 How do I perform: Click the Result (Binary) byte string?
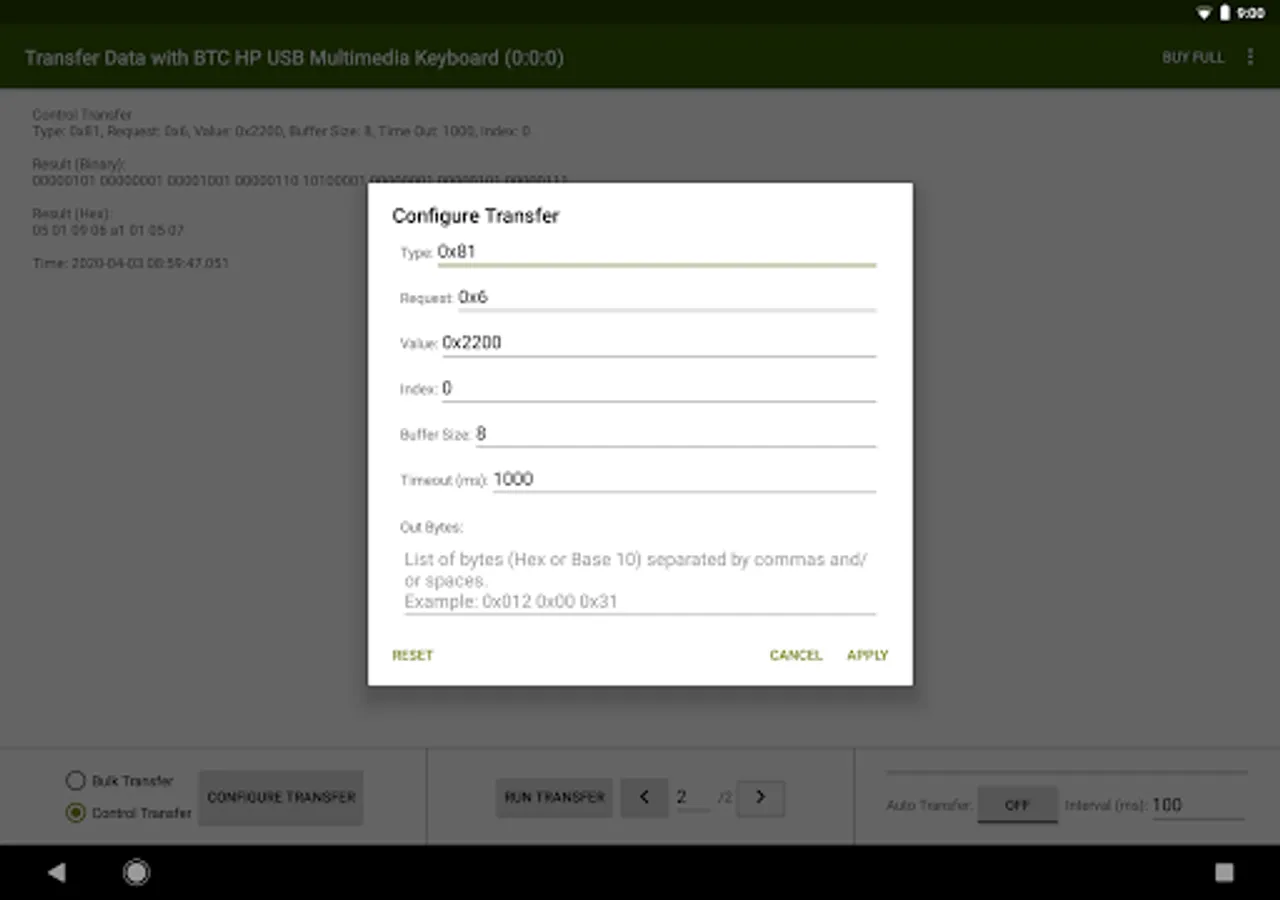[x=300, y=181]
